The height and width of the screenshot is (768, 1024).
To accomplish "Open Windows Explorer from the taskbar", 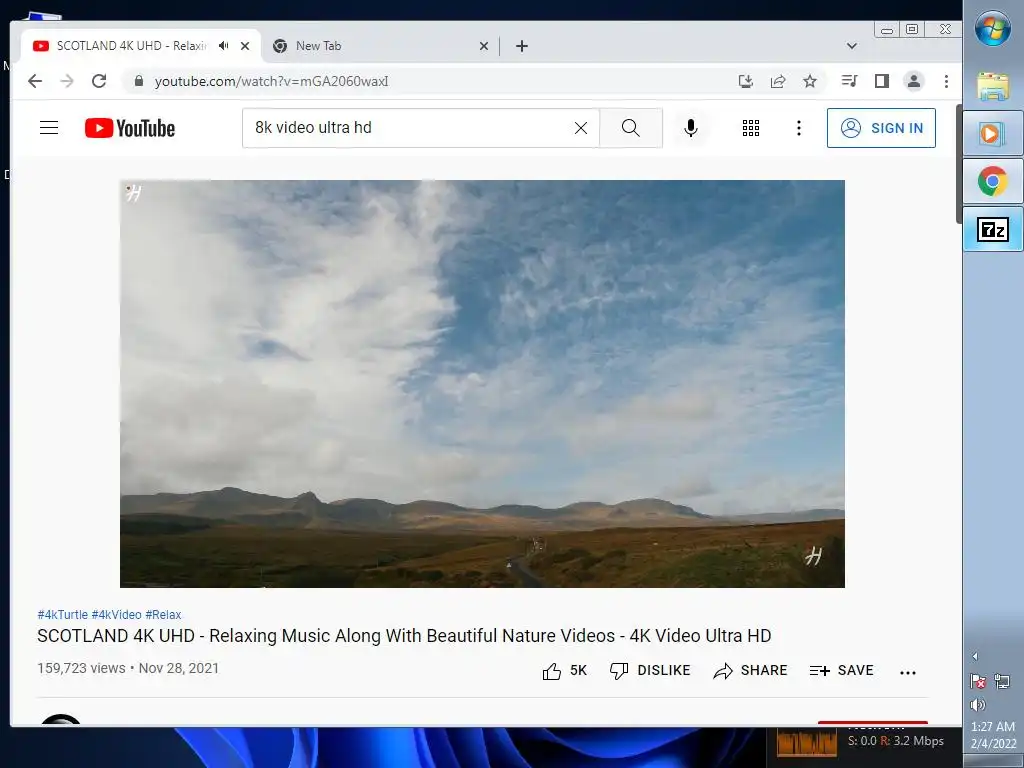I will point(993,86).
